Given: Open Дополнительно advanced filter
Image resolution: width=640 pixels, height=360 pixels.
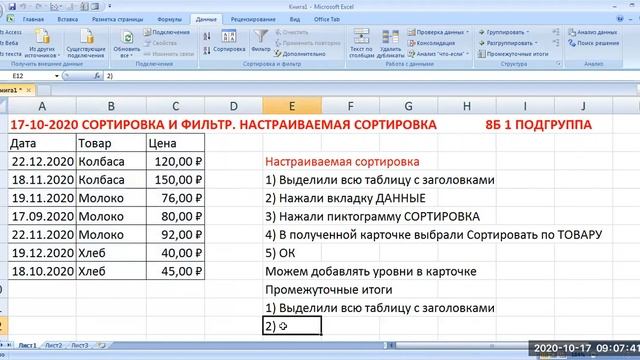Looking at the screenshot, I should coord(300,53).
